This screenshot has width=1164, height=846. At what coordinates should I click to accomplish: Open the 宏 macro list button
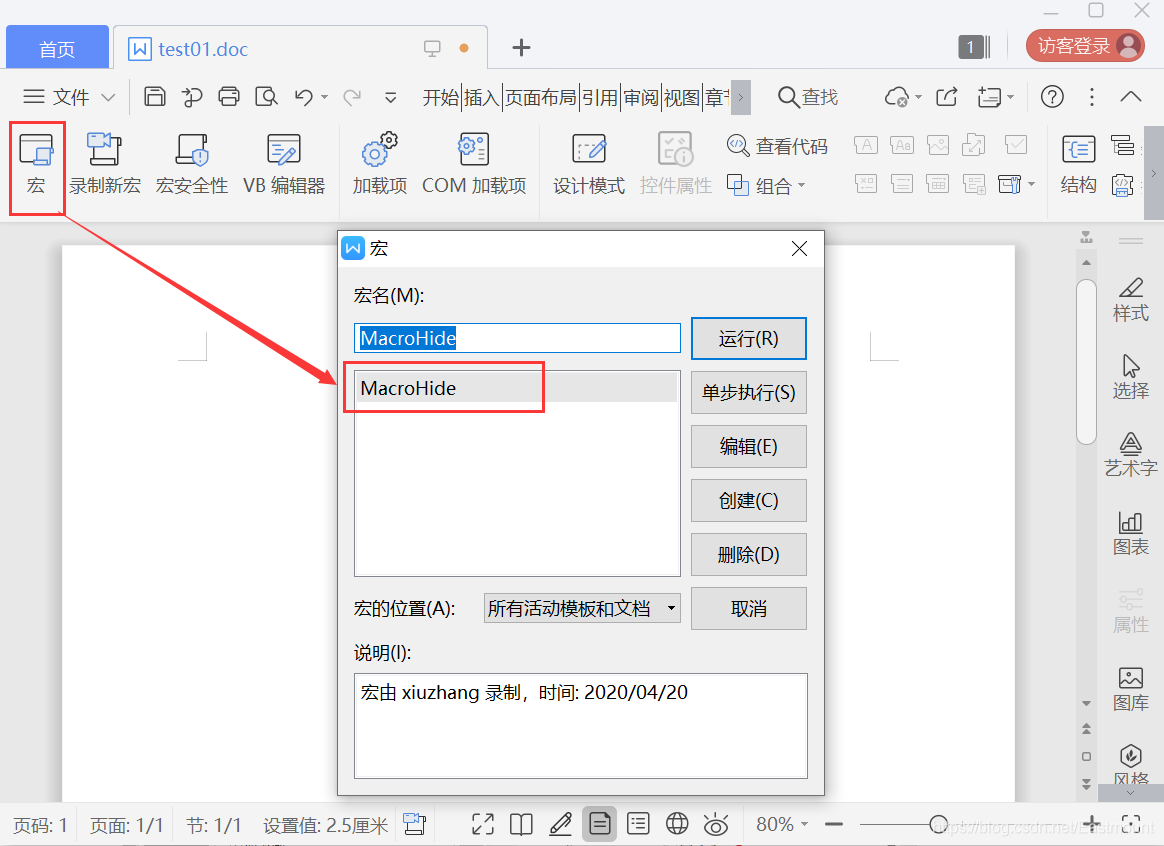coord(36,165)
